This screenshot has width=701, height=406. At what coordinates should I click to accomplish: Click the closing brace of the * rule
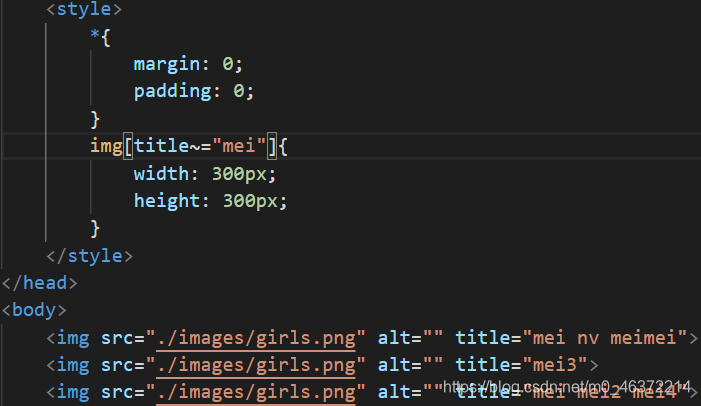95,119
